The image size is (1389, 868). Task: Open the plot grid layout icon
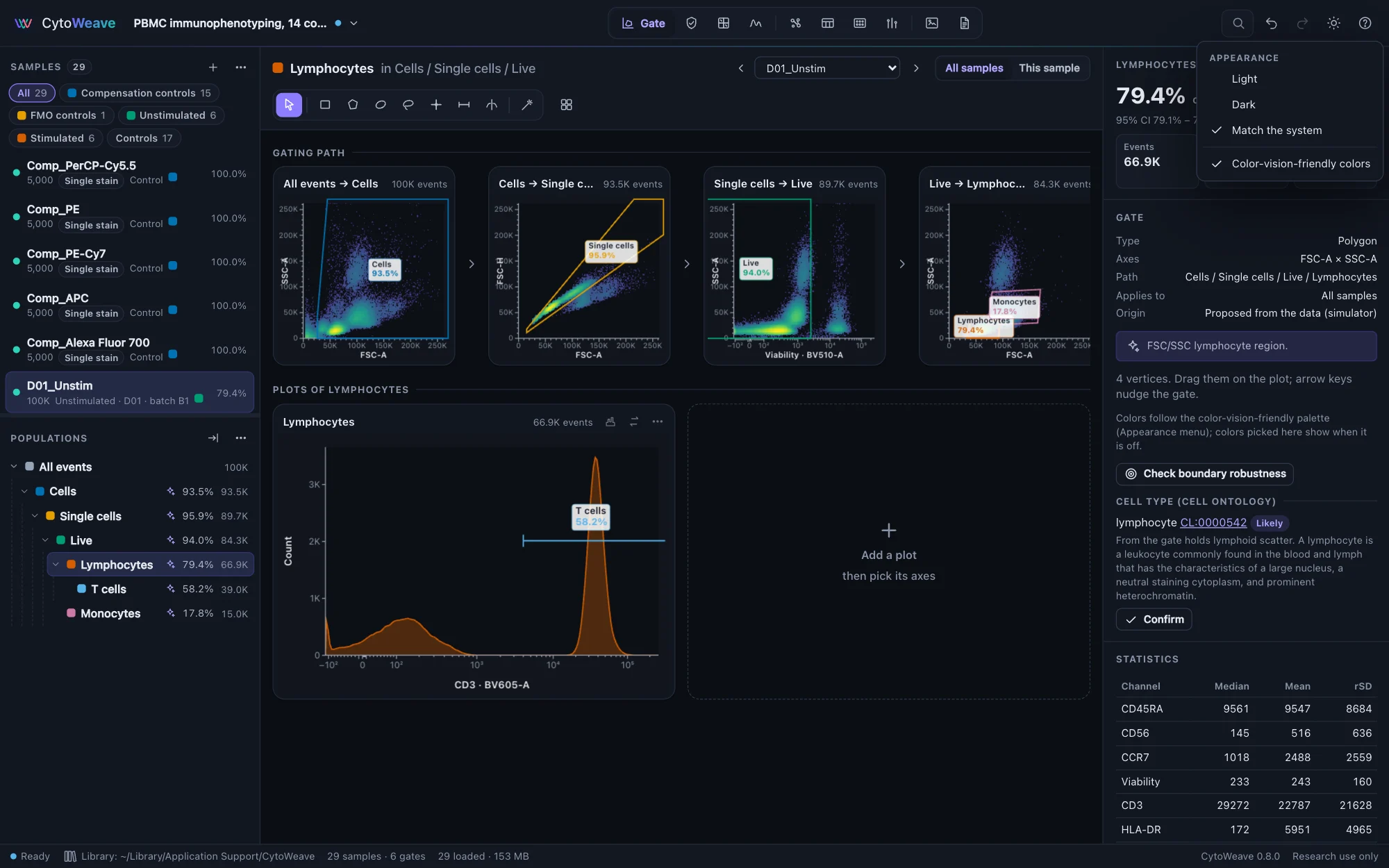pyautogui.click(x=566, y=105)
